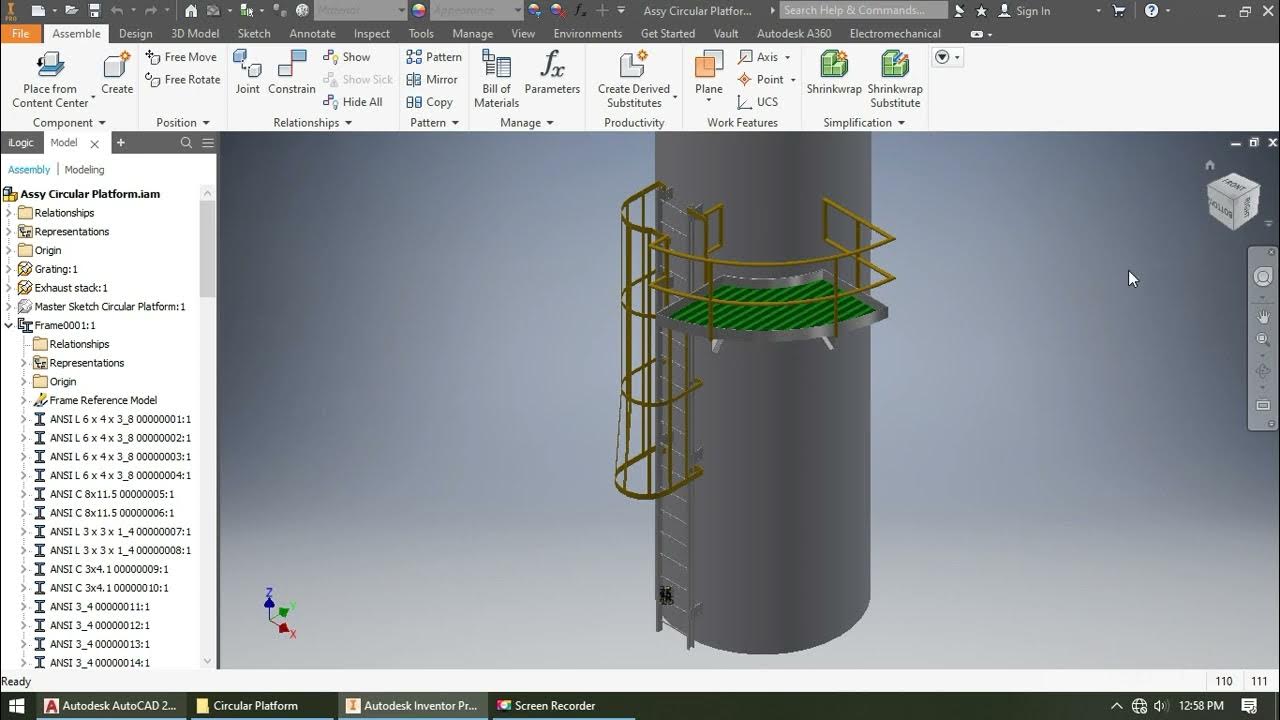Click ViewCube Home view icon
Viewport: 1280px width, 720px height.
pos(1210,165)
